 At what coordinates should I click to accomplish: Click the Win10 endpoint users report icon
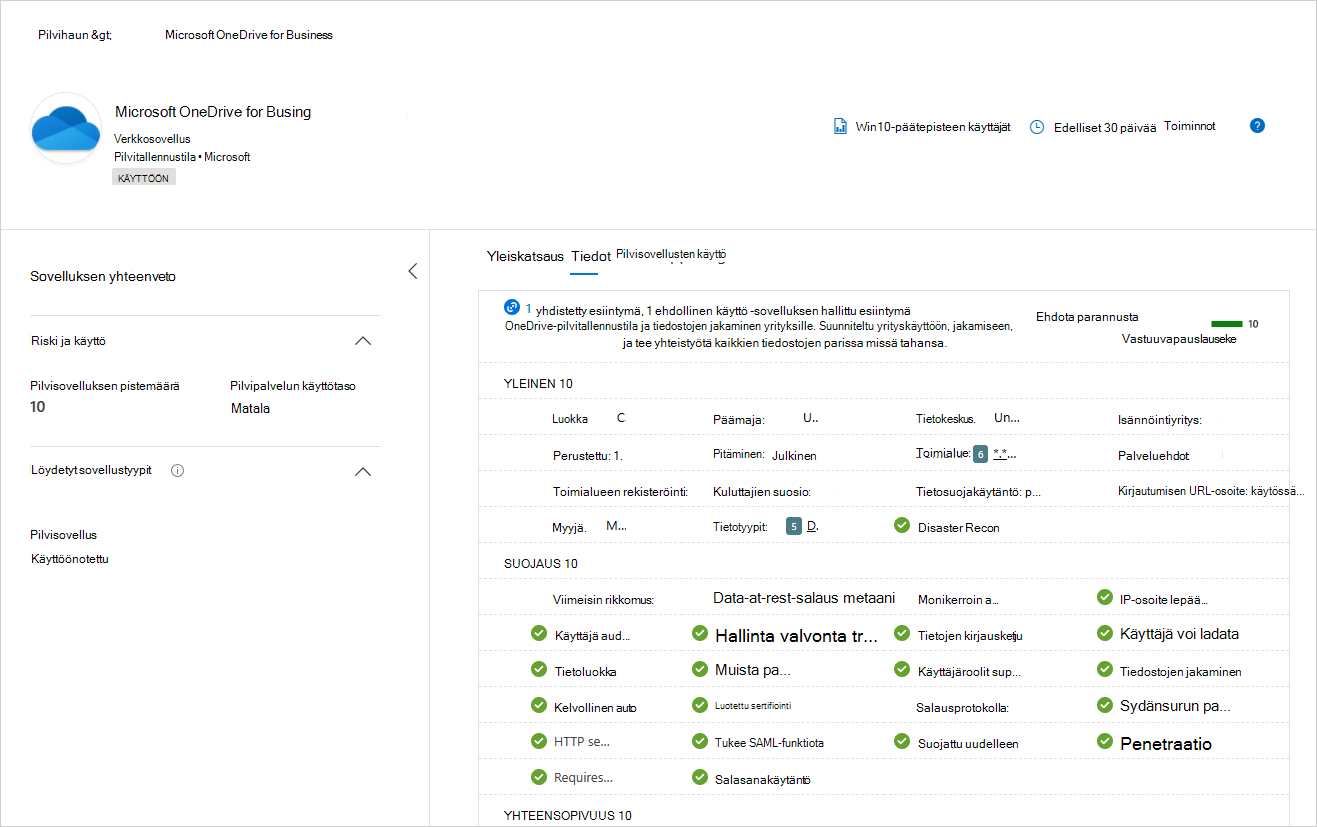841,127
